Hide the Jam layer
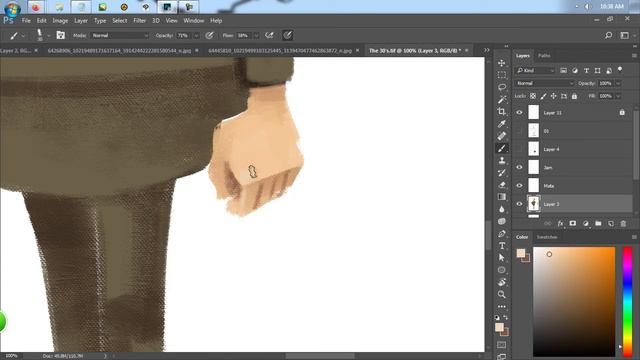This screenshot has height=360, width=640. (x=519, y=167)
